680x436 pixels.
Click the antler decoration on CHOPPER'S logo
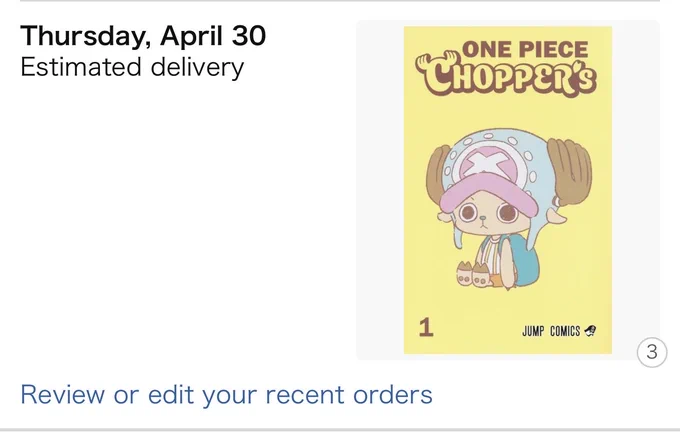(436, 61)
